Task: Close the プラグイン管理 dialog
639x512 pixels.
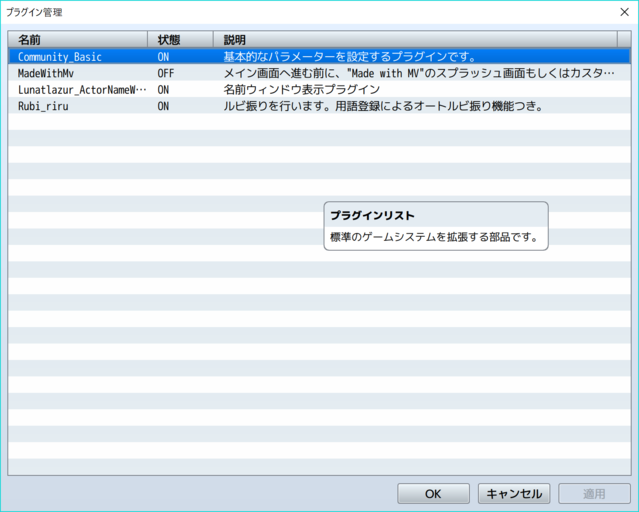Action: point(624,12)
